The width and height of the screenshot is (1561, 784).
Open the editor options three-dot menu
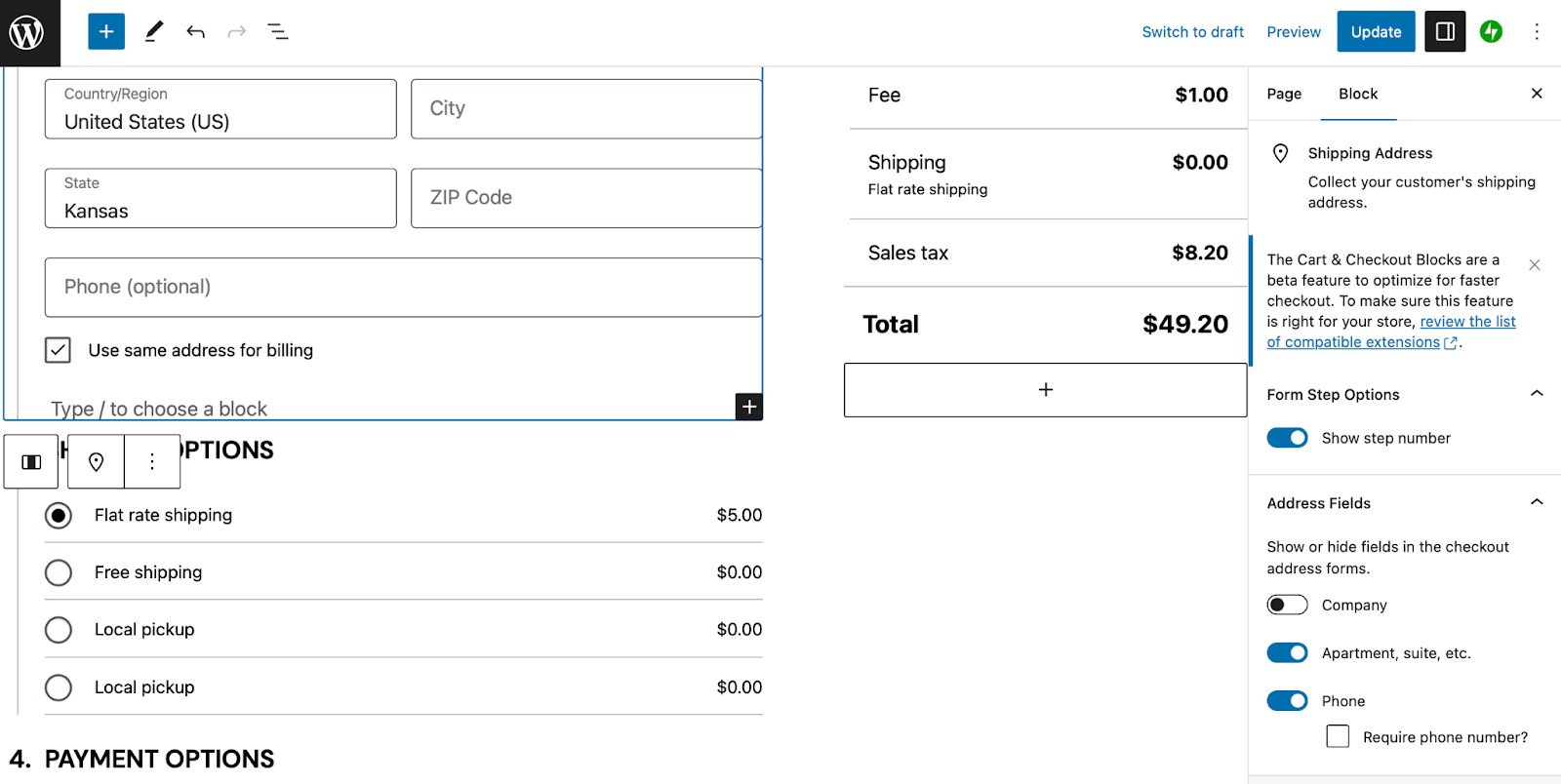pos(1537,31)
